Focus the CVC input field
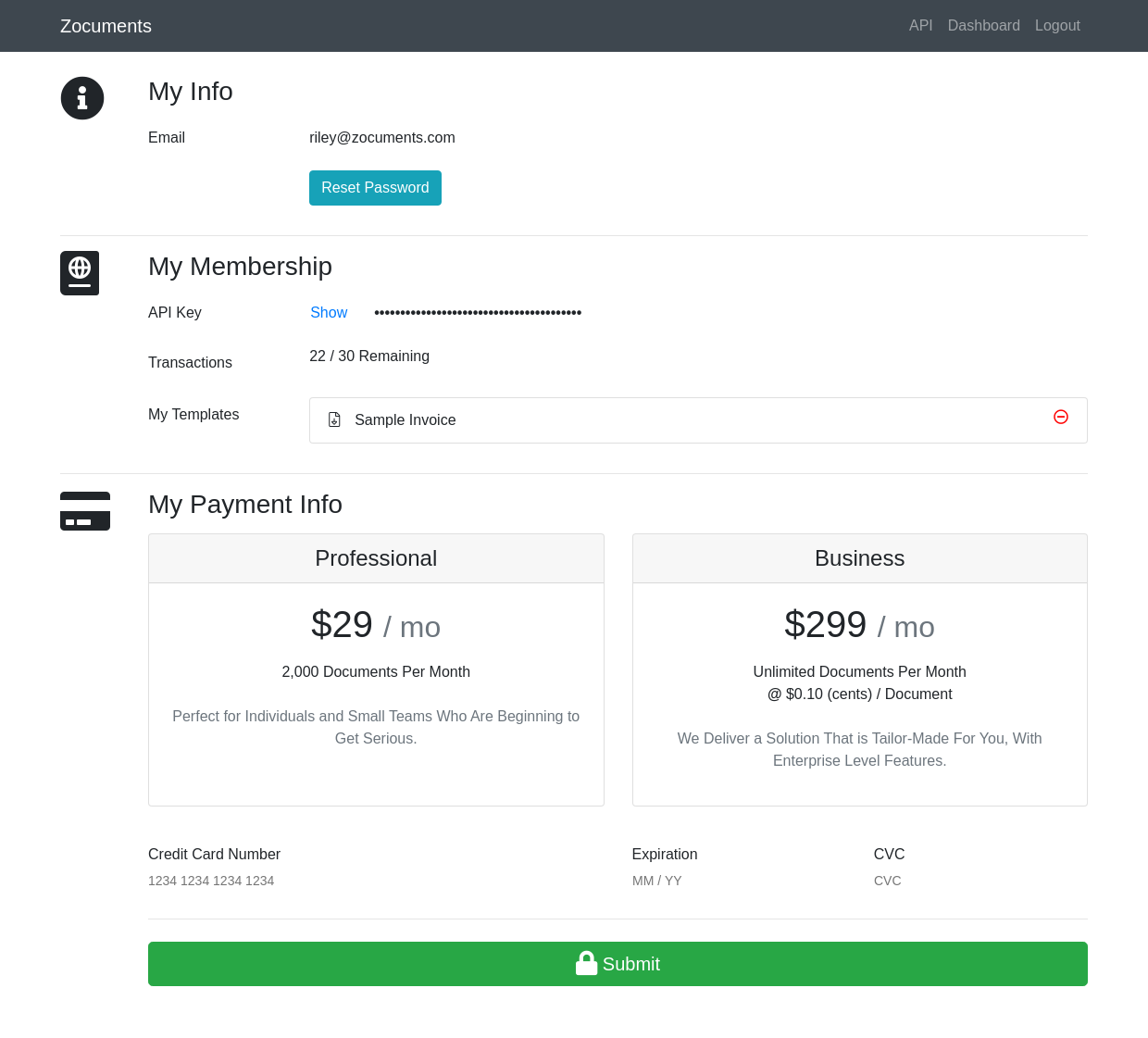 (x=980, y=881)
